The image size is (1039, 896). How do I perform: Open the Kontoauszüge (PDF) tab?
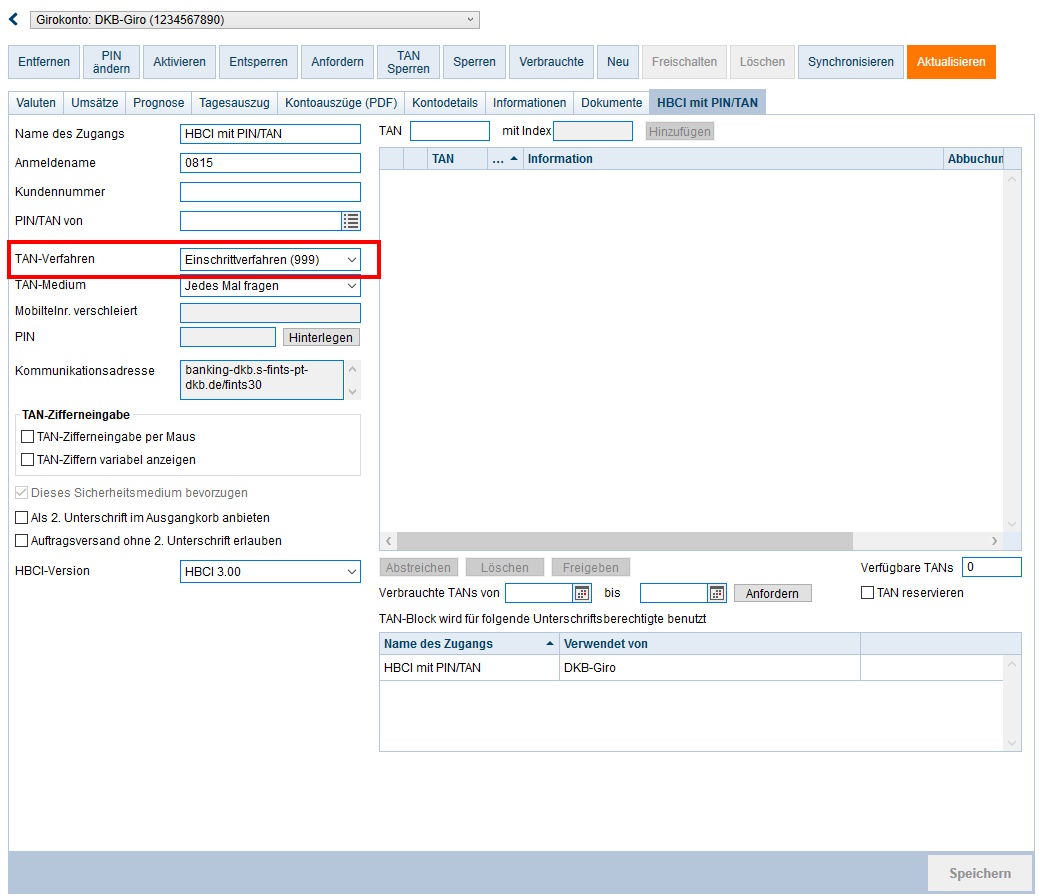point(340,103)
